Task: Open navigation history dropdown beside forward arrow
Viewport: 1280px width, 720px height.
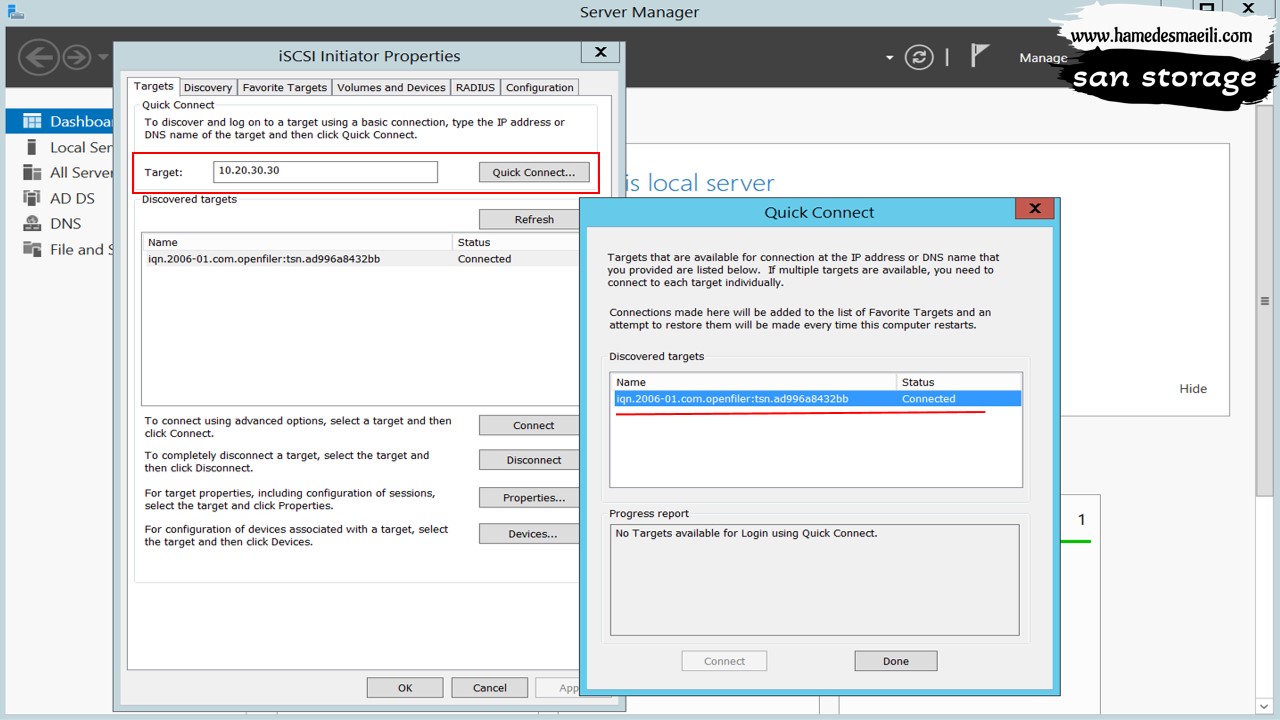Action: [x=103, y=58]
